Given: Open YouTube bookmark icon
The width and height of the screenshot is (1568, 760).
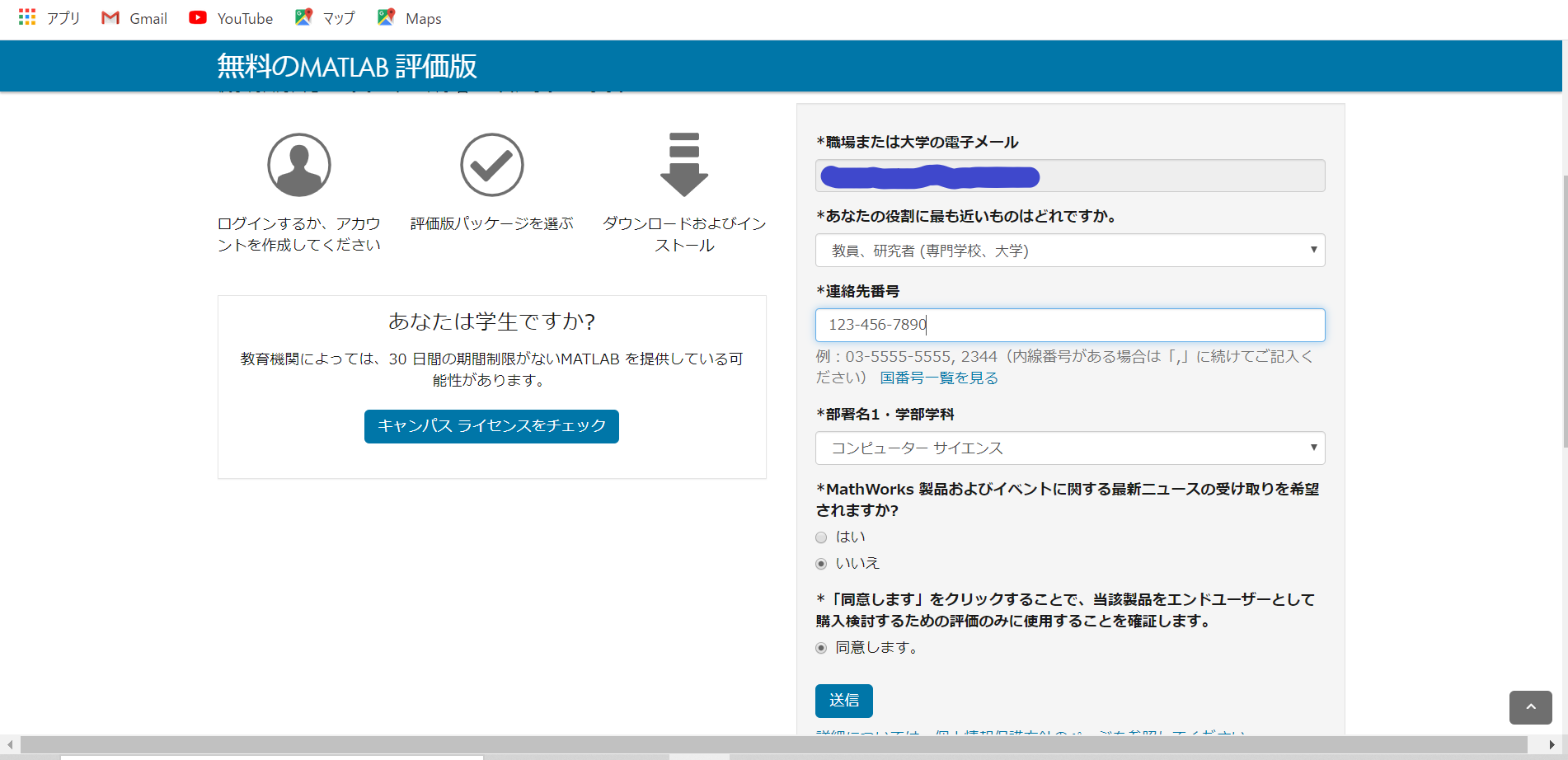Looking at the screenshot, I should point(198,17).
